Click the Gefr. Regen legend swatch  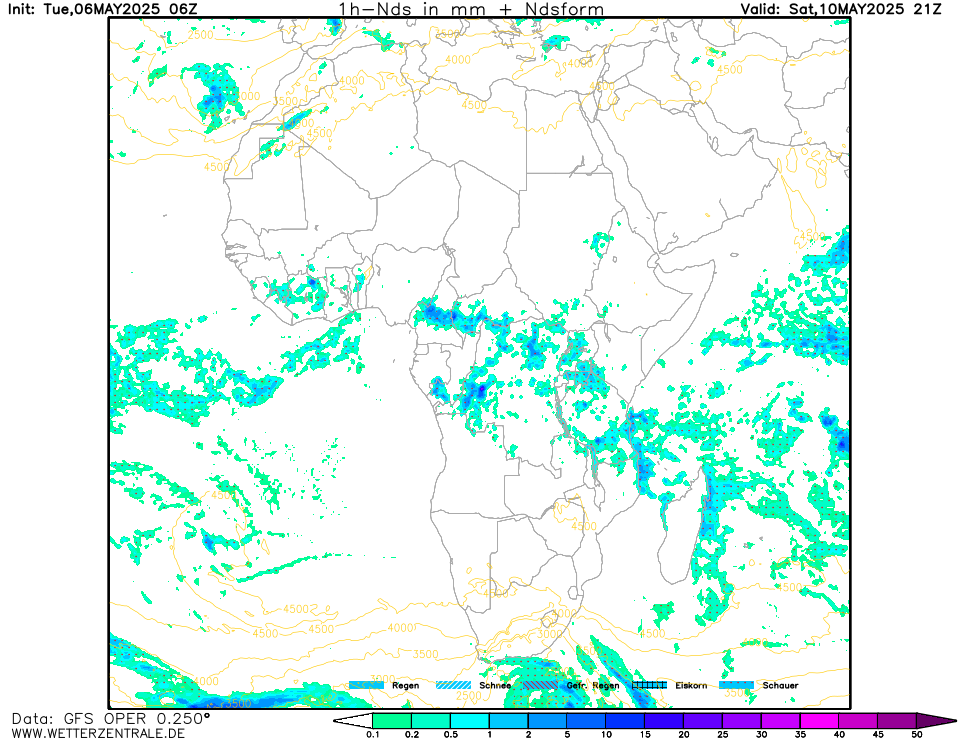pos(541,685)
